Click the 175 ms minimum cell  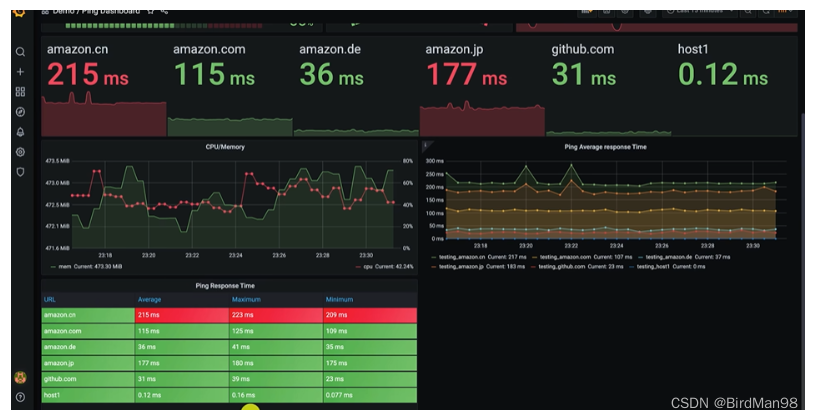370,363
